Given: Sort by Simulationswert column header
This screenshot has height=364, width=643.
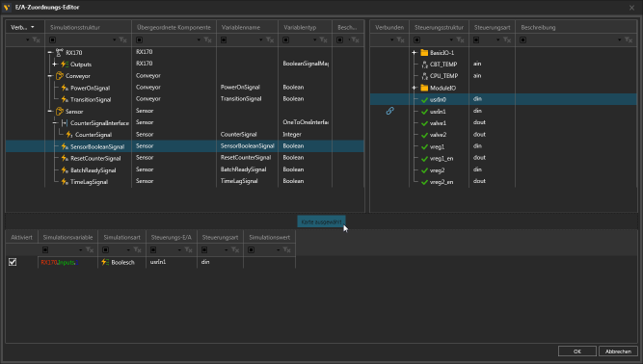Looking at the screenshot, I should click(269, 237).
